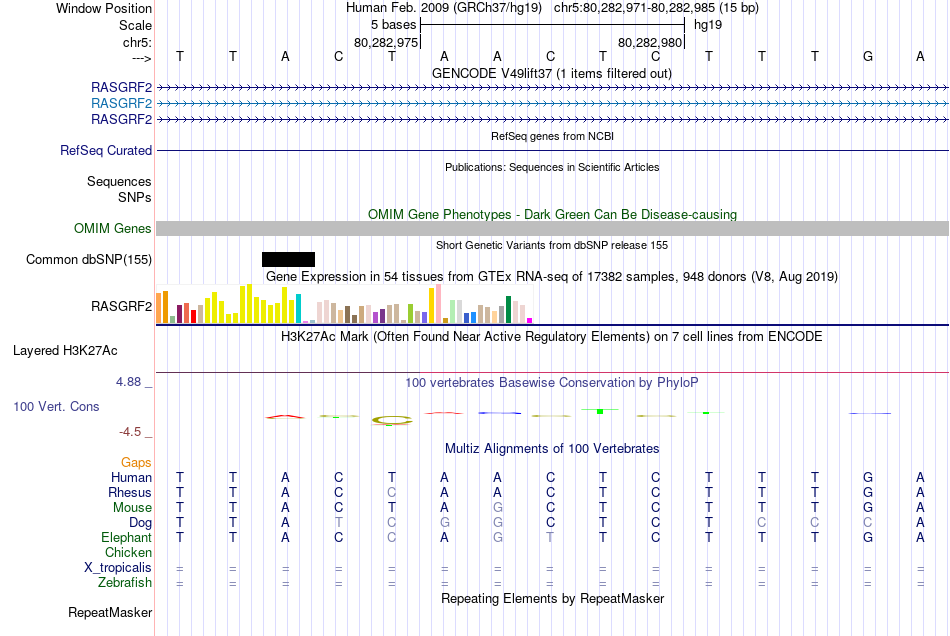Click the OMIM Genes label
This screenshot has width=950, height=636.
tap(112, 228)
